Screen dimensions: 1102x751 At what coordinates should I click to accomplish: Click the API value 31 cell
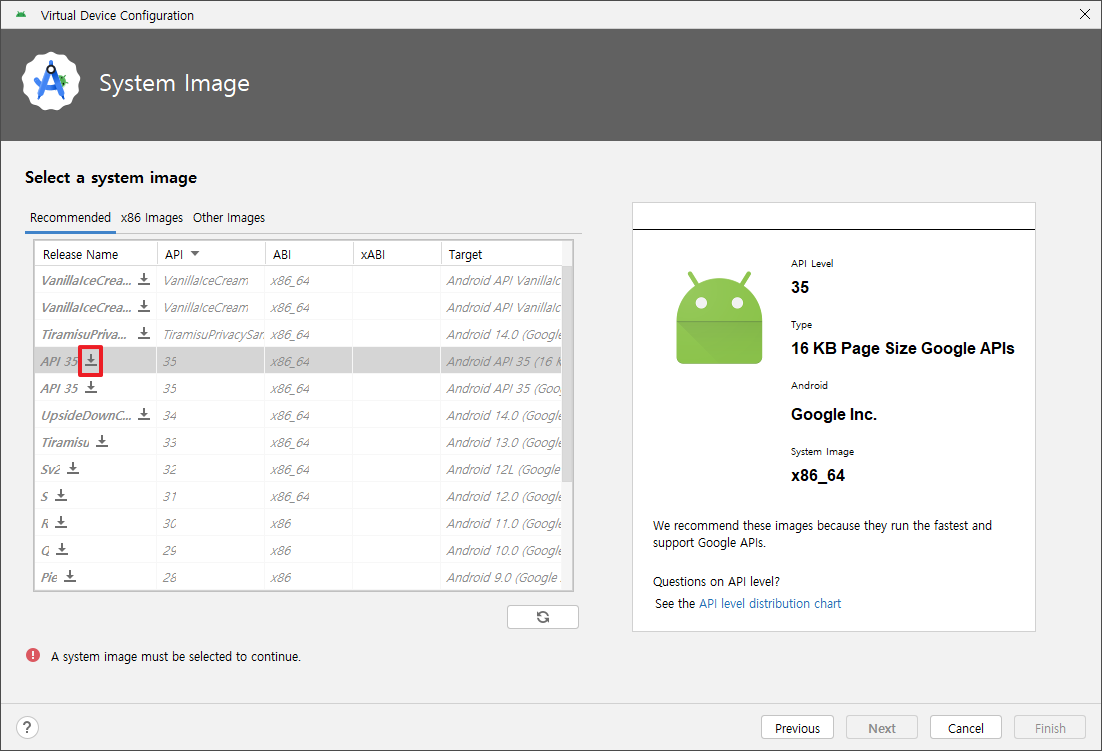tap(211, 496)
